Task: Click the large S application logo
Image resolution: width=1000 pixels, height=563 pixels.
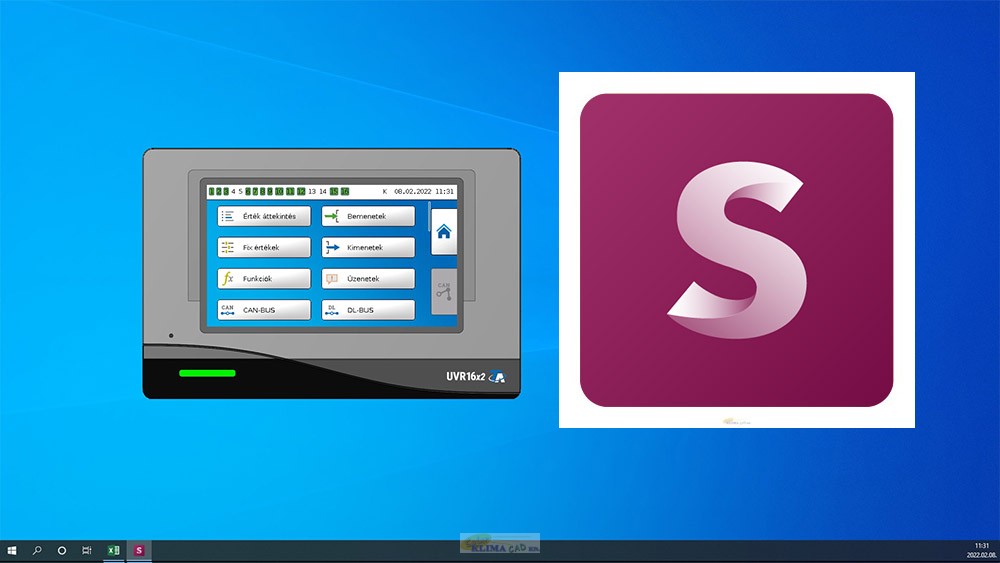Action: point(737,250)
